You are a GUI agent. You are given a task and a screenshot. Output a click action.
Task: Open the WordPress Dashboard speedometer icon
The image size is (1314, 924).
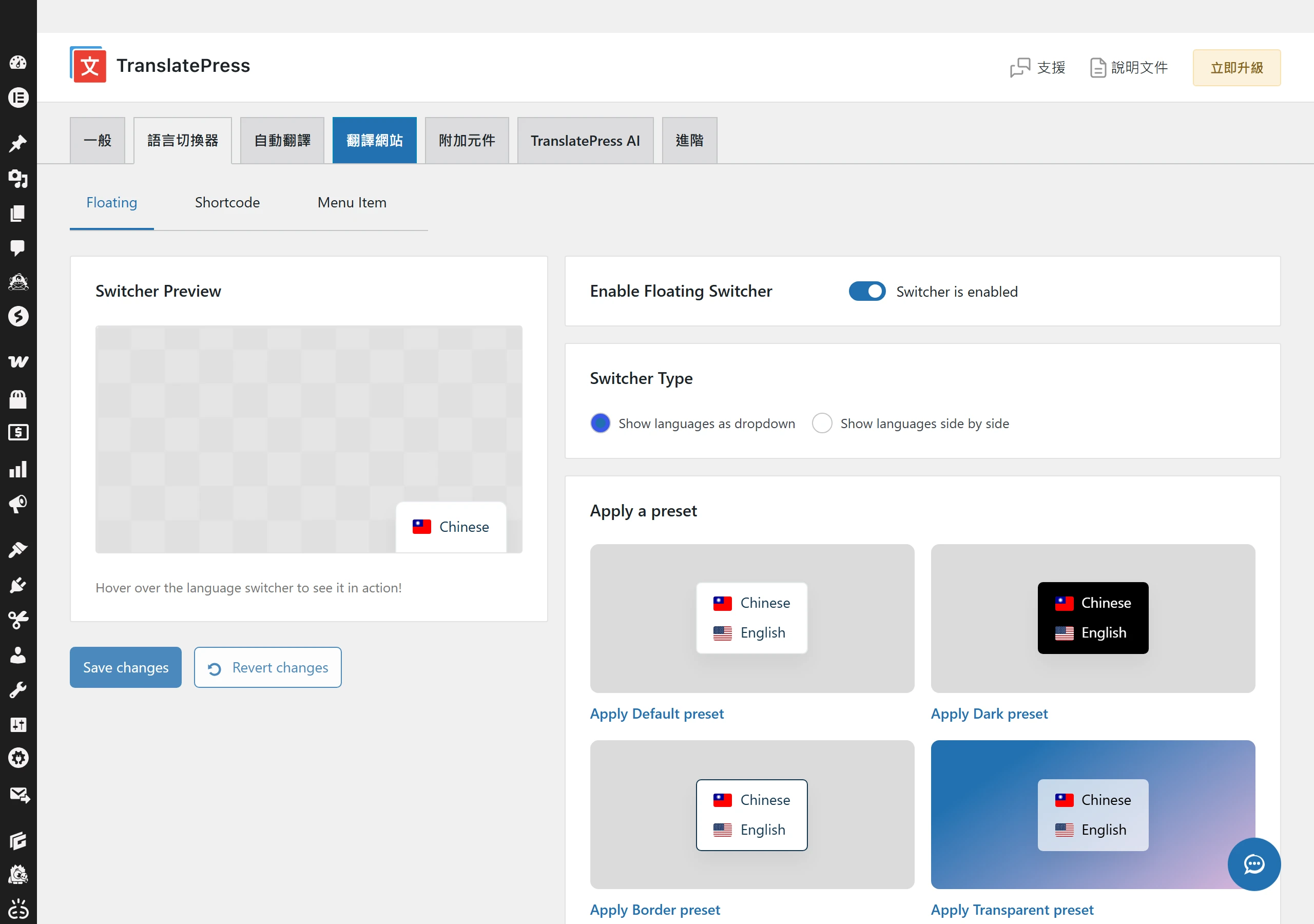(x=18, y=63)
